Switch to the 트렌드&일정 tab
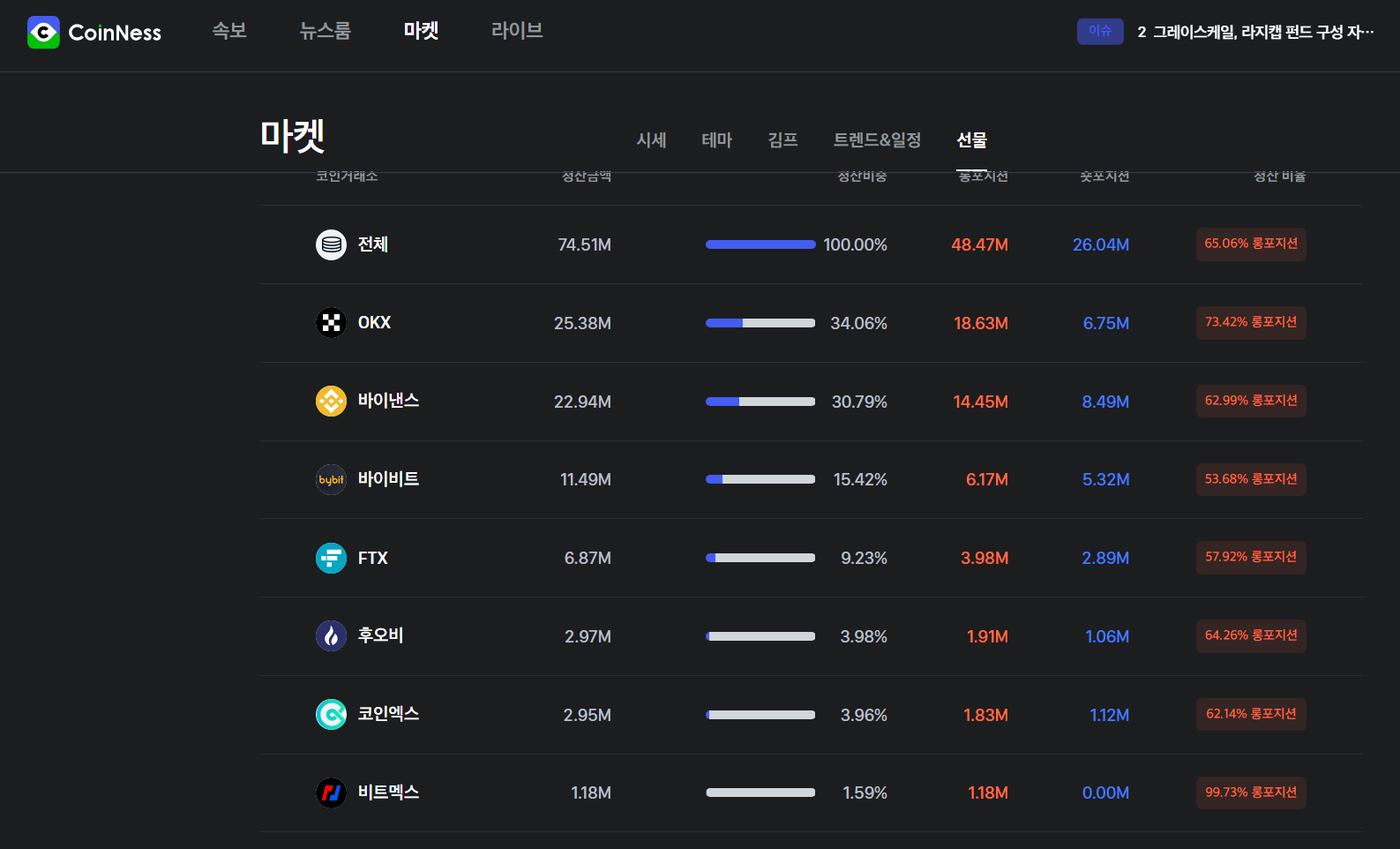This screenshot has height=849, width=1400. pyautogui.click(x=877, y=140)
